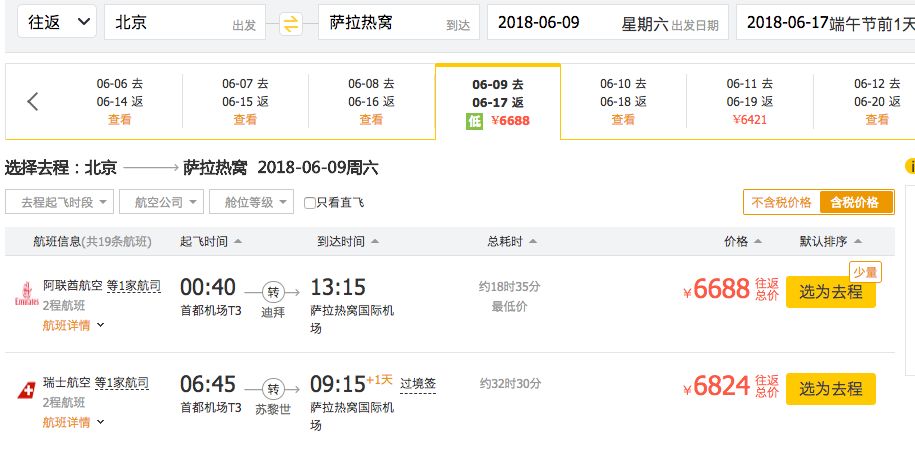
Task: Sort by total duration
Action: click(512, 242)
